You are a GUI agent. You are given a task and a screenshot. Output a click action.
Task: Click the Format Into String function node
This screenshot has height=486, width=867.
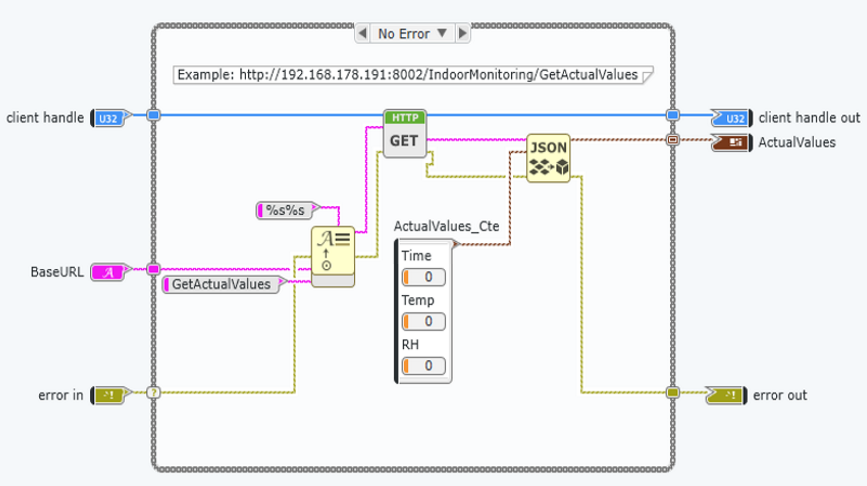pos(333,251)
